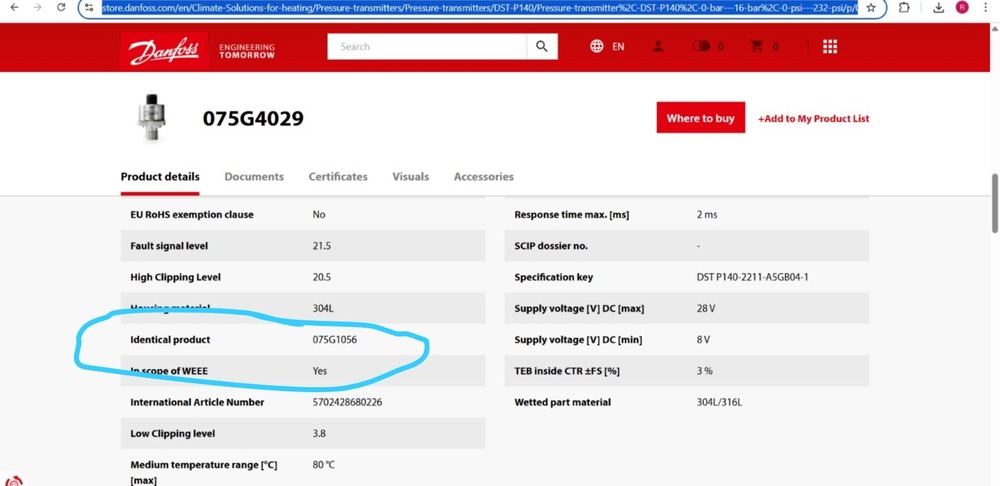The width and height of the screenshot is (1000, 486).
Task: Focus the Search input field
Action: coord(427,47)
